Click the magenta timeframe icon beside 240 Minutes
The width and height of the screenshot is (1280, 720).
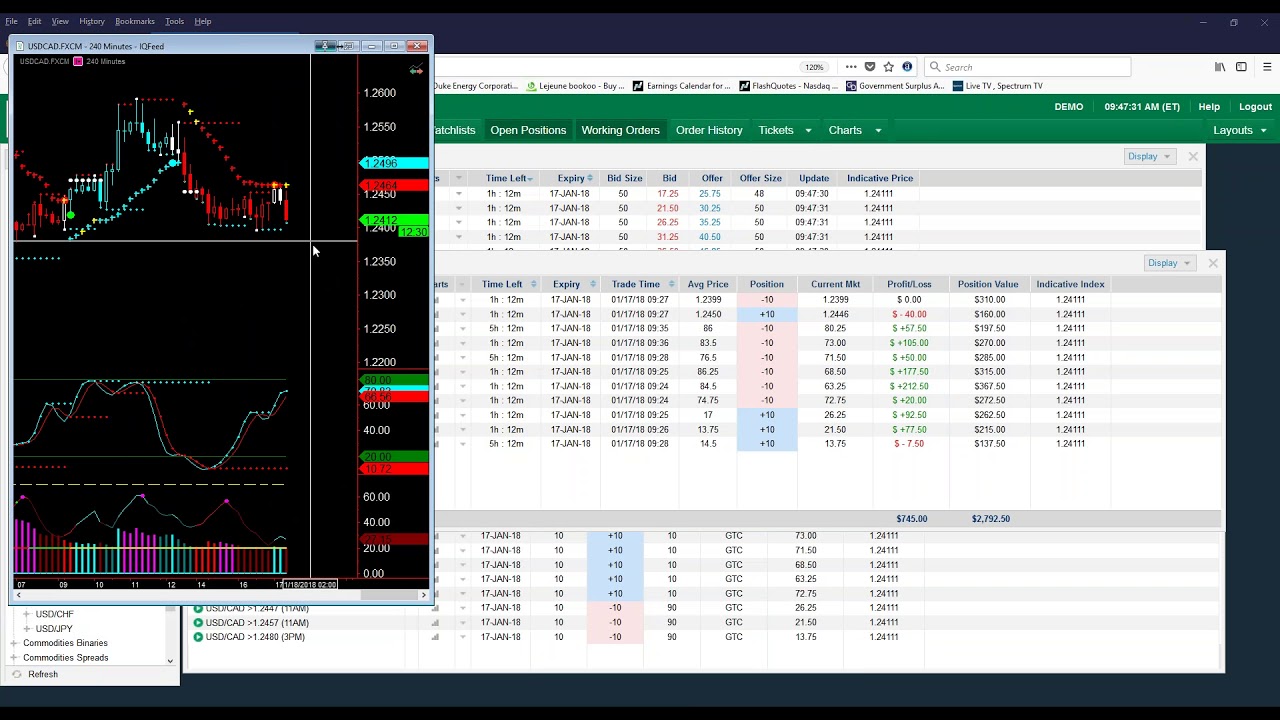(x=78, y=61)
